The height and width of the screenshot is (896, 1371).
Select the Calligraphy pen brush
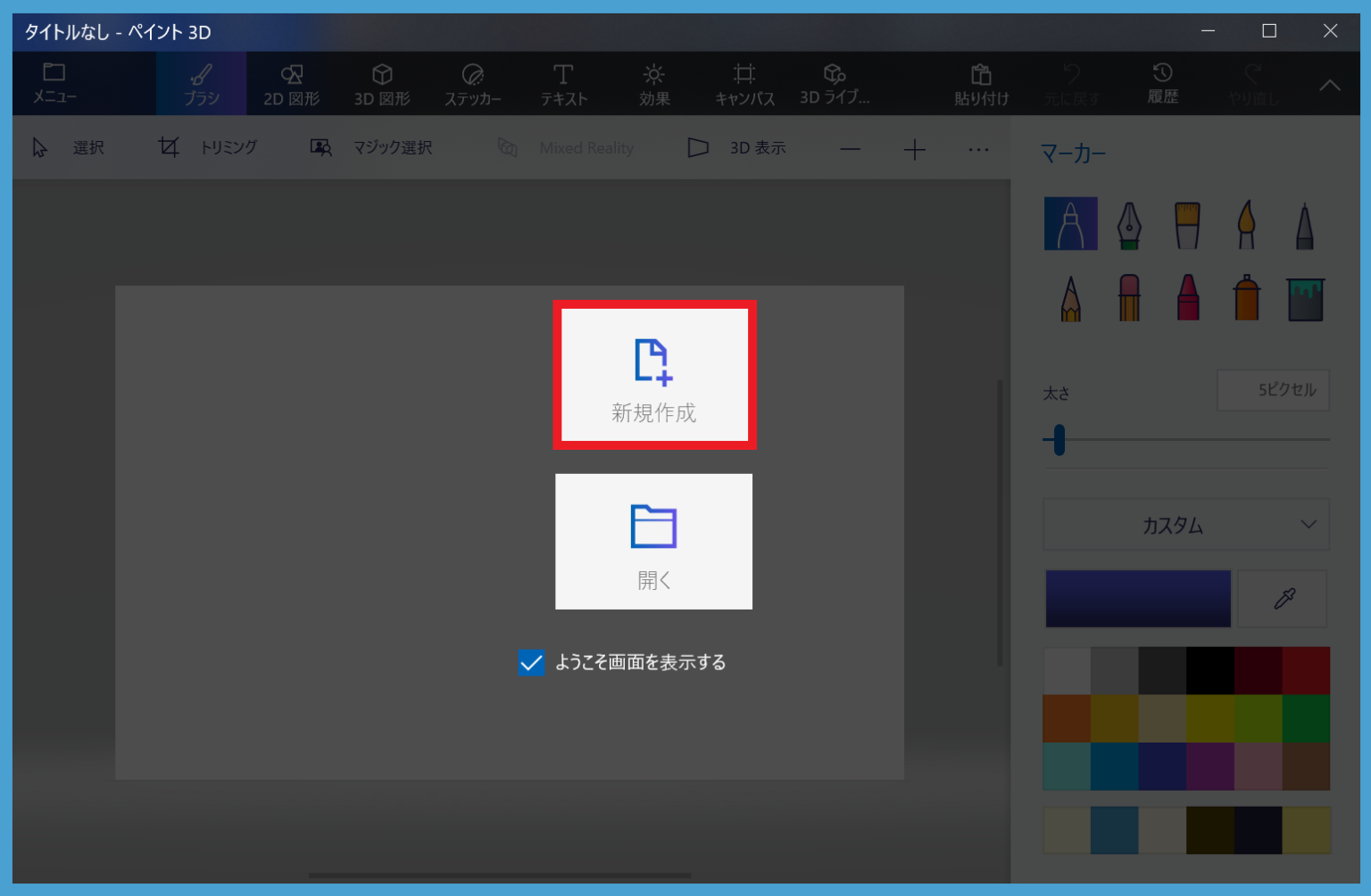(x=1129, y=224)
